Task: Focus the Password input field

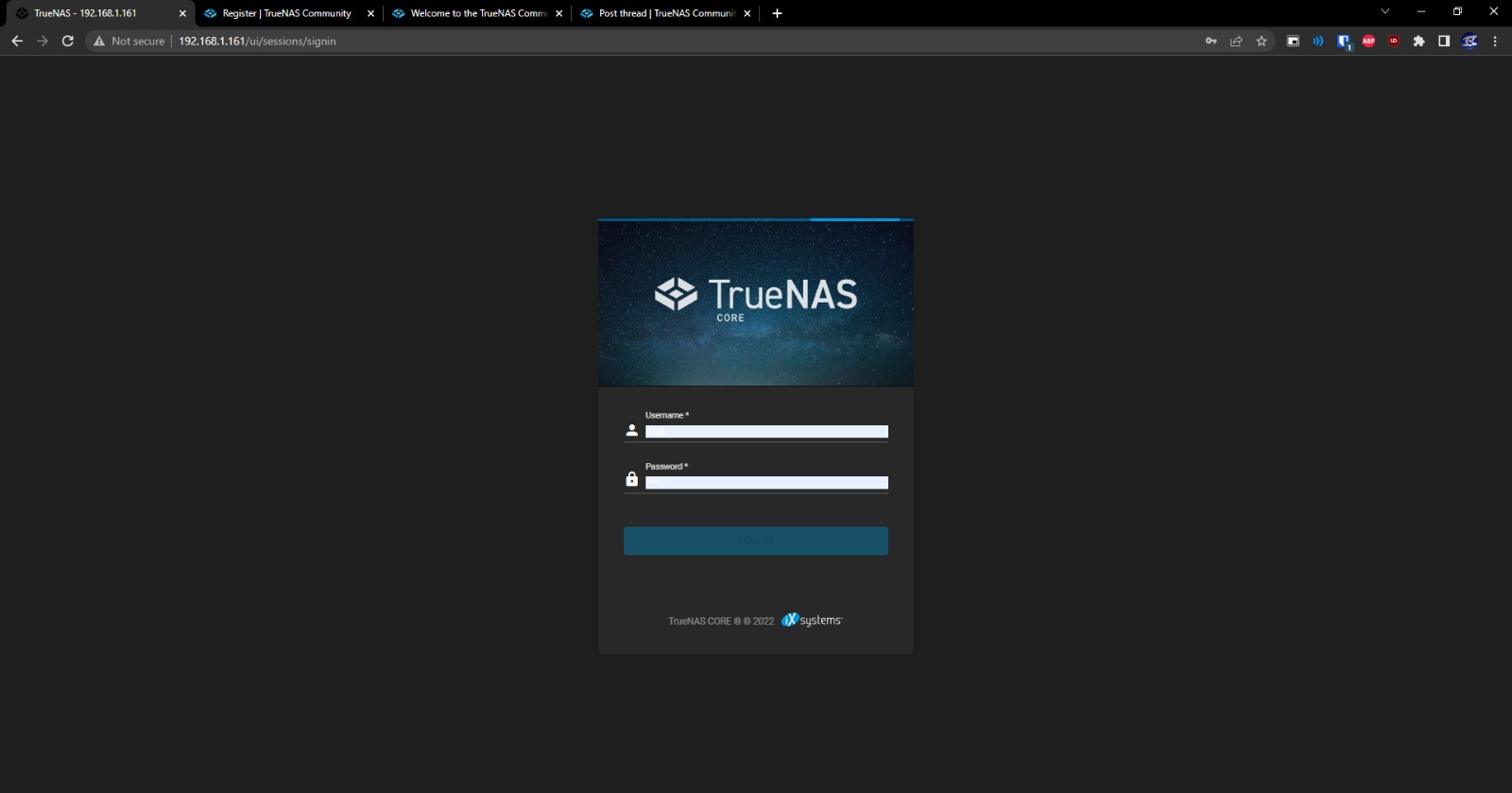Action: 766,482
